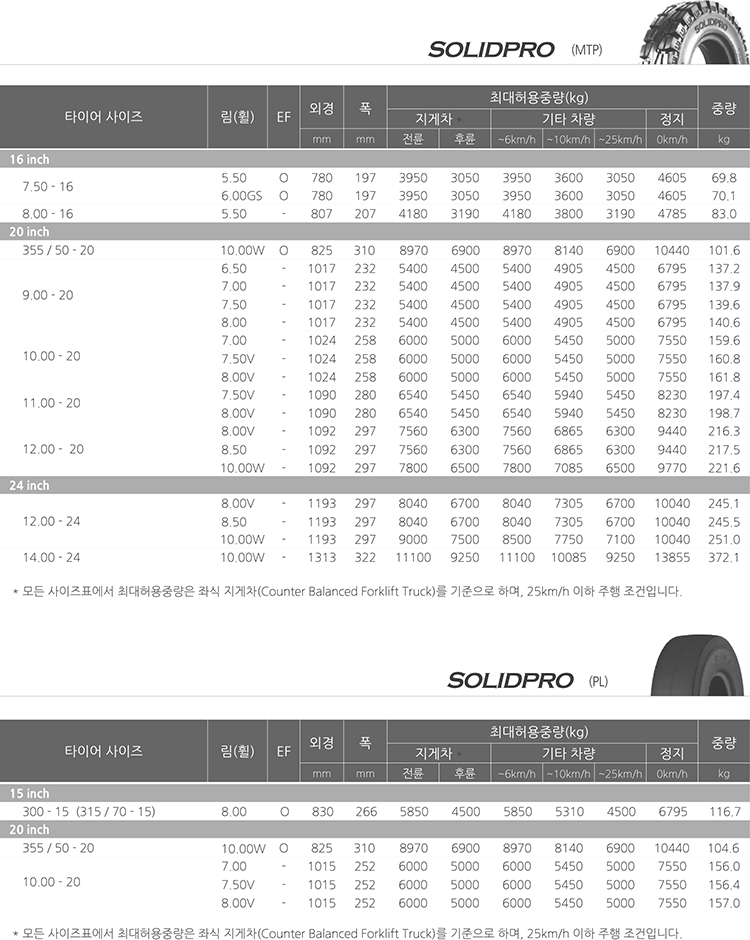Viewport: 750px width, 940px height.
Task: Click the '8.00 - 16' tire size
Action: click(48, 213)
